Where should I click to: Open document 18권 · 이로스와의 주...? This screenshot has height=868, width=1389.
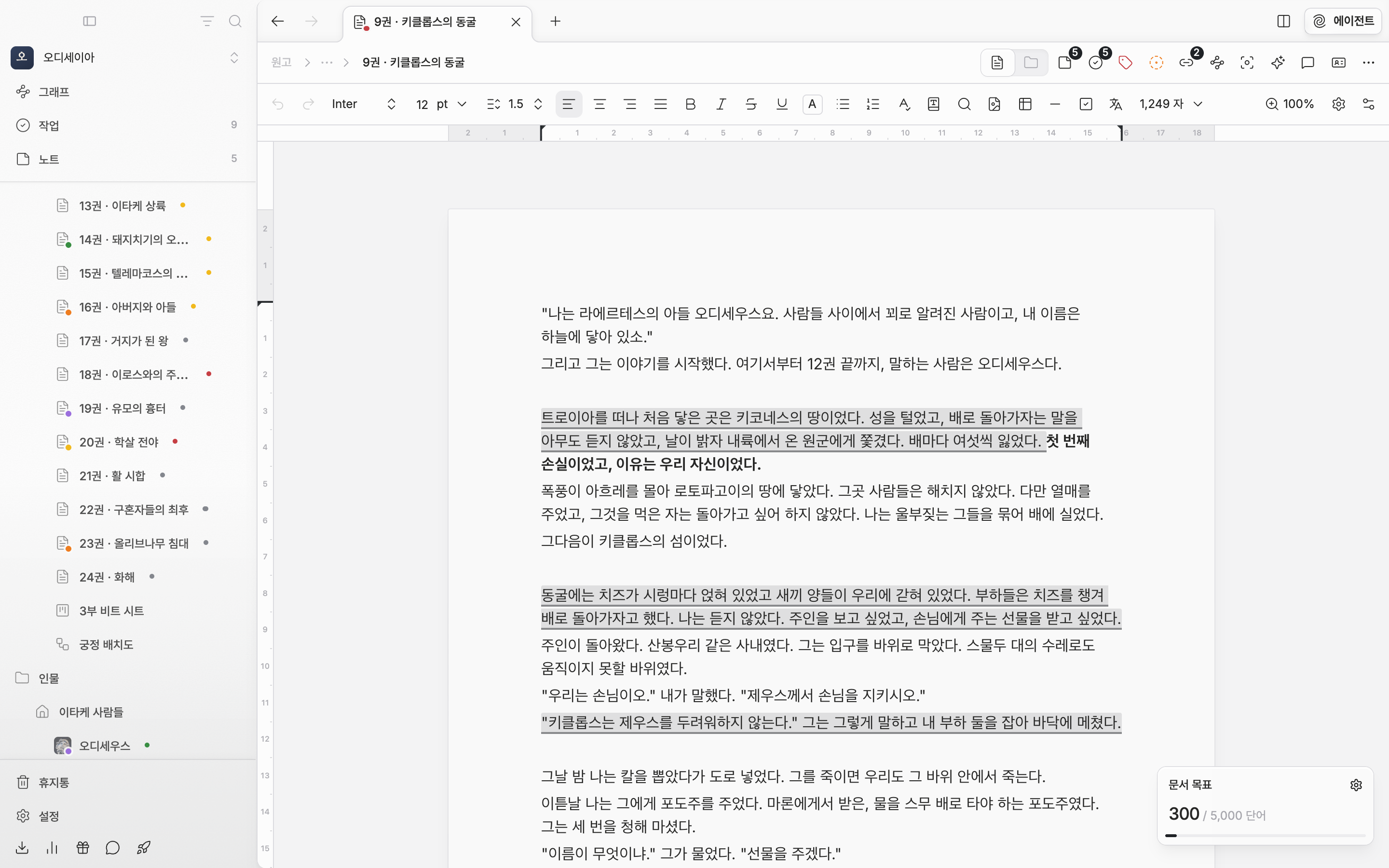(x=128, y=374)
